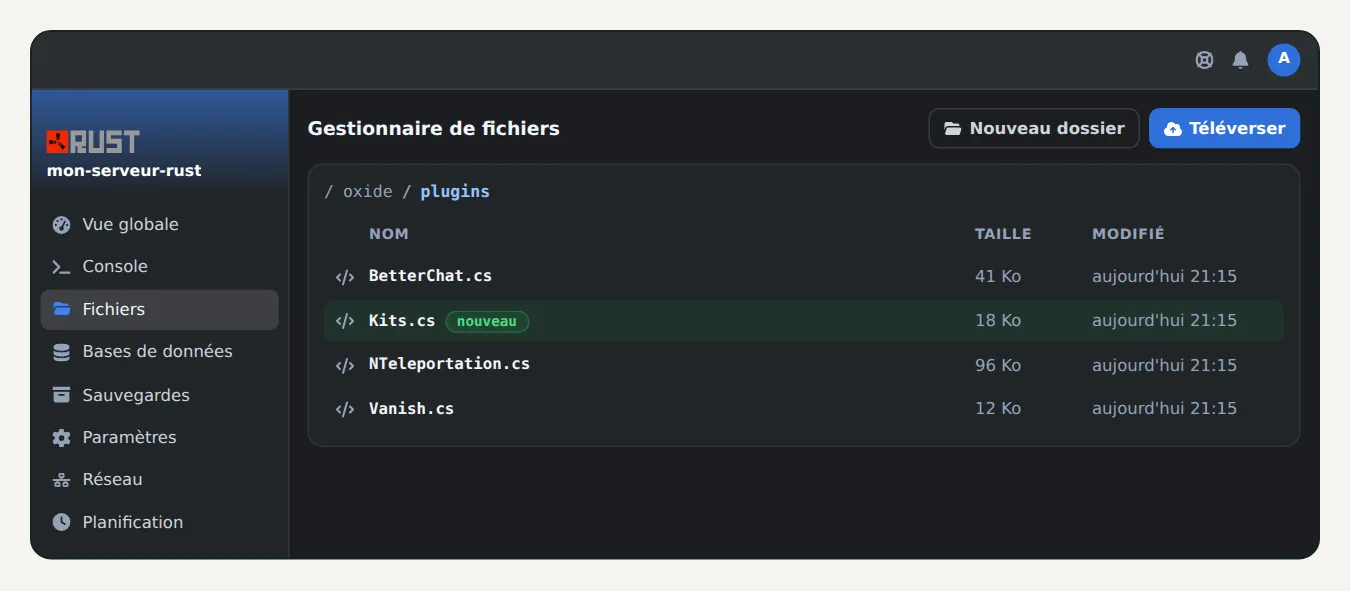This screenshot has height=591, width=1350.
Task: Click the modified date of Vanish.cs
Action: [1164, 408]
